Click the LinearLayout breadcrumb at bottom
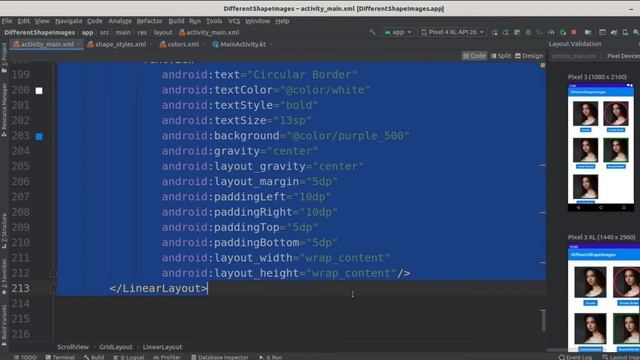The height and width of the screenshot is (360, 640). tap(162, 347)
